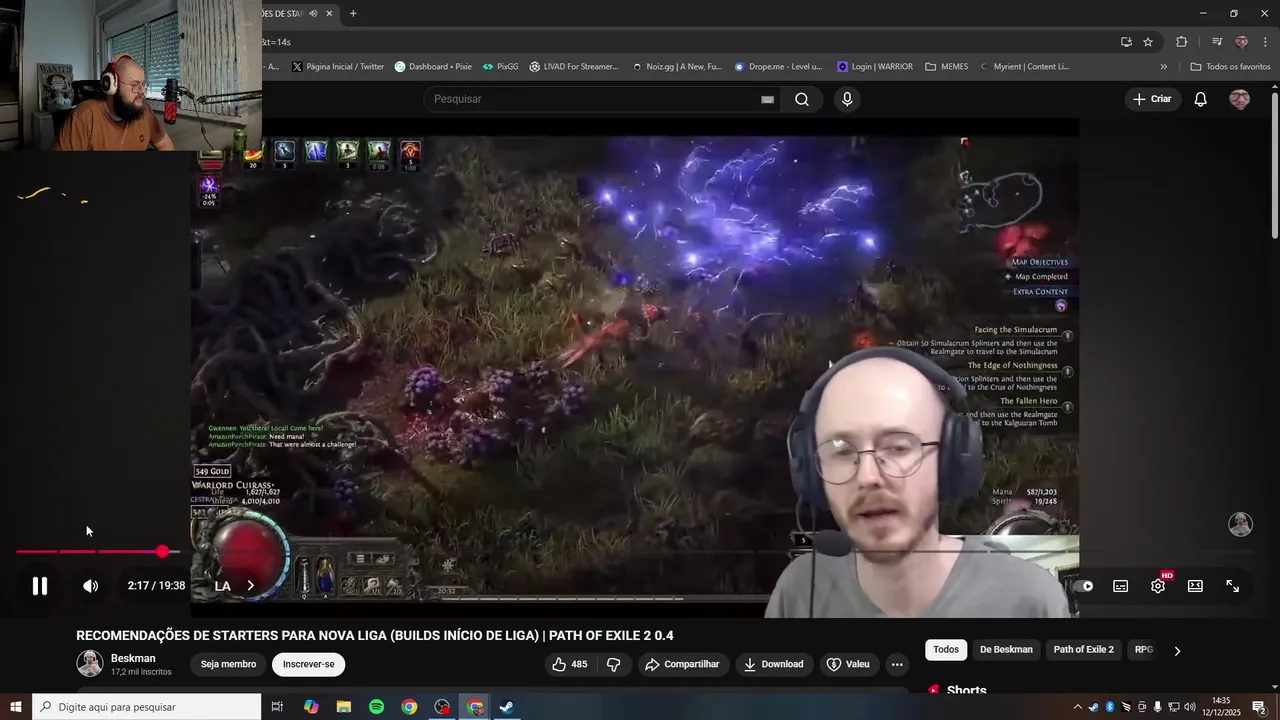The width and height of the screenshot is (1280, 720).
Task: Click the Inscrever-se button
Action: [x=308, y=664]
